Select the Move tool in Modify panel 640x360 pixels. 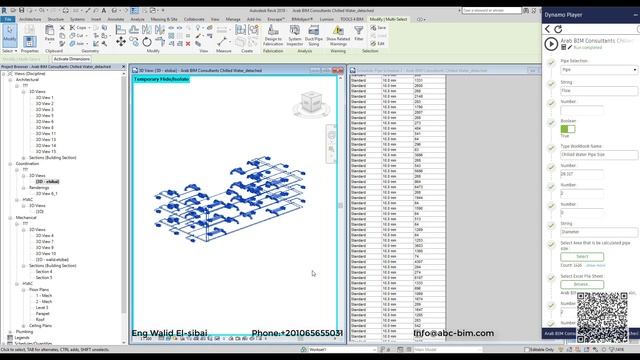click(x=121, y=42)
